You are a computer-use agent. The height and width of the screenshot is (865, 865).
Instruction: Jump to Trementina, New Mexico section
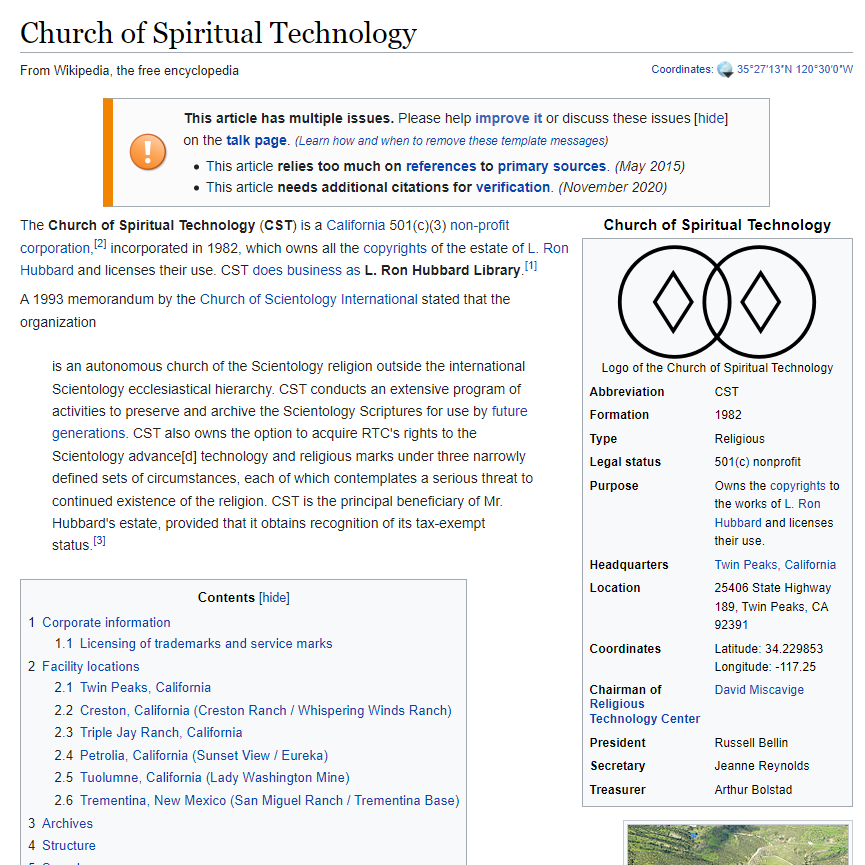(x=269, y=800)
